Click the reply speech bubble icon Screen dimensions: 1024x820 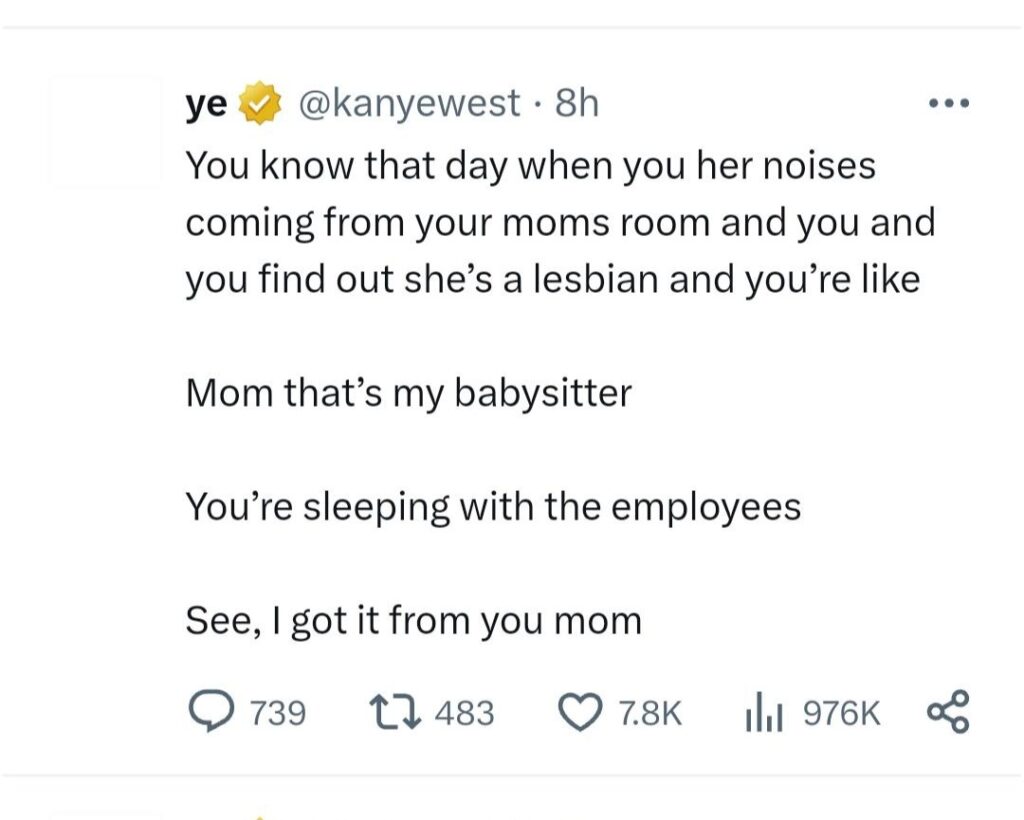click(208, 712)
